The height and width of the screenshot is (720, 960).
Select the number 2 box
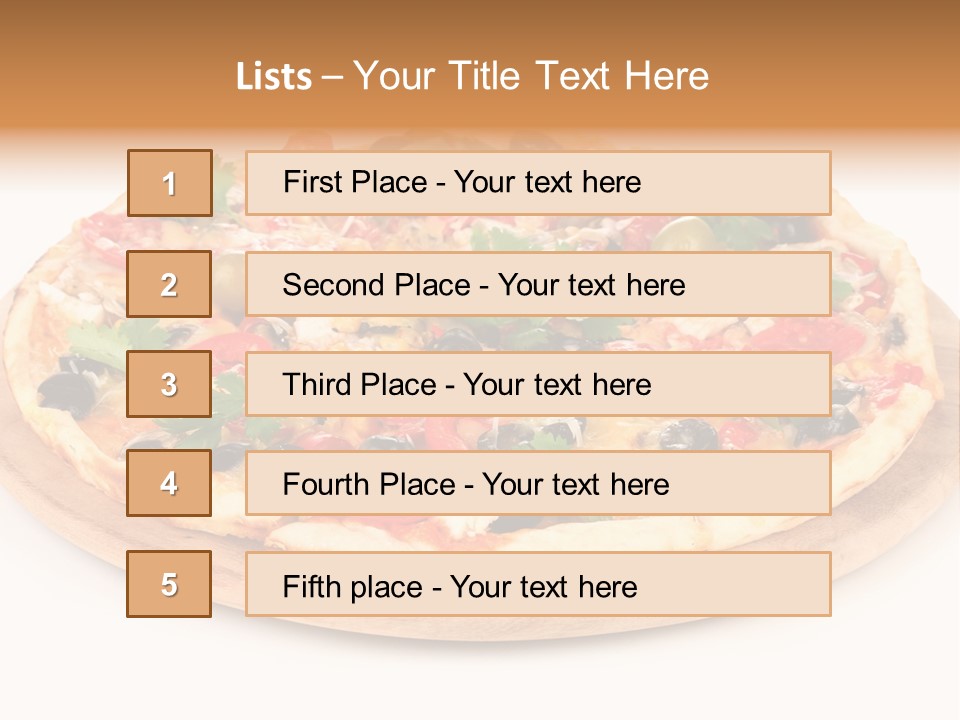(x=169, y=284)
